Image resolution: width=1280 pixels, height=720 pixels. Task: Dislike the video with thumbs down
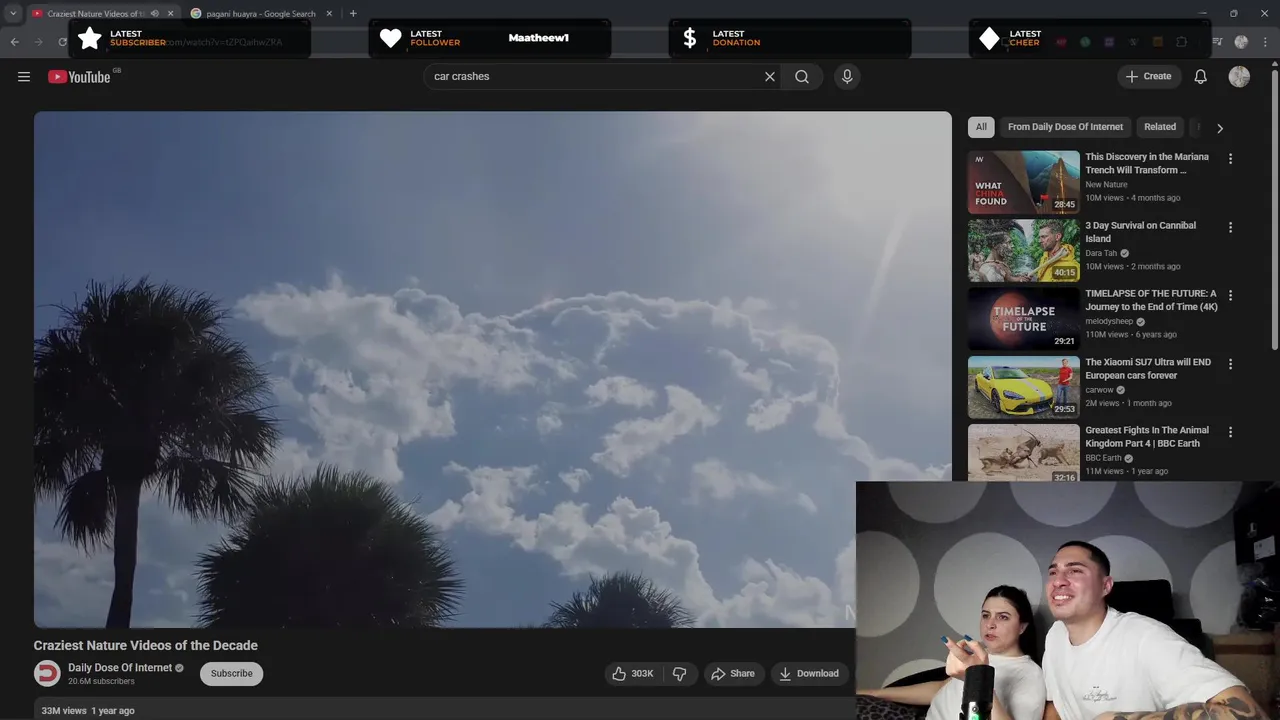[x=679, y=674]
